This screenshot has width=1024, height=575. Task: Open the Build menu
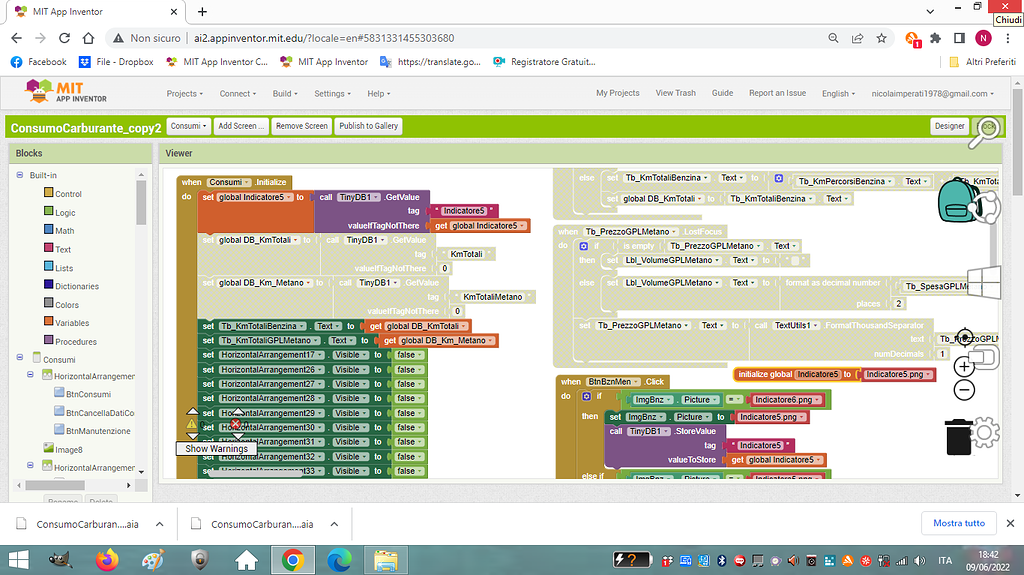tap(285, 94)
